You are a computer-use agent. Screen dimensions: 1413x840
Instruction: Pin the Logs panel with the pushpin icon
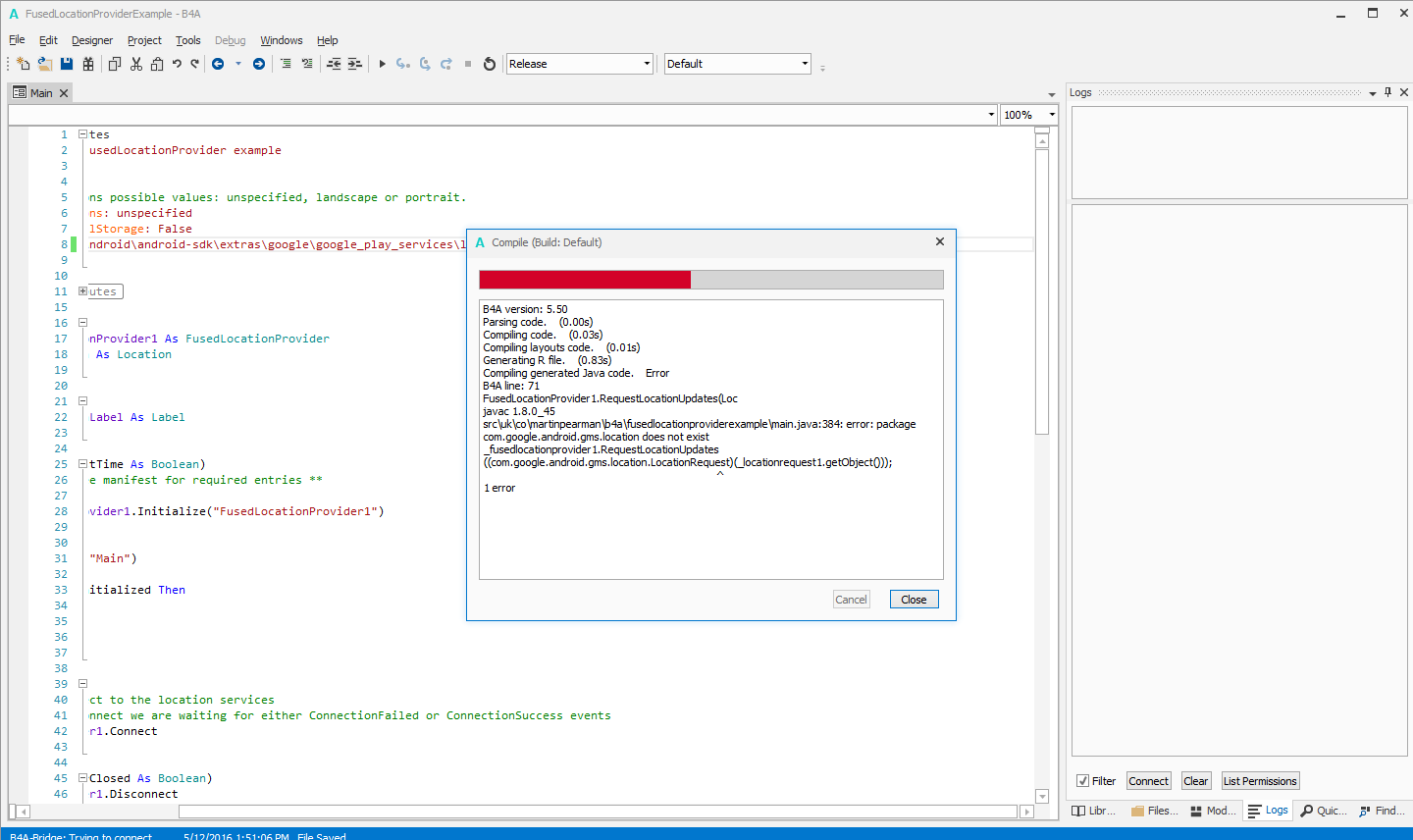coord(1387,92)
